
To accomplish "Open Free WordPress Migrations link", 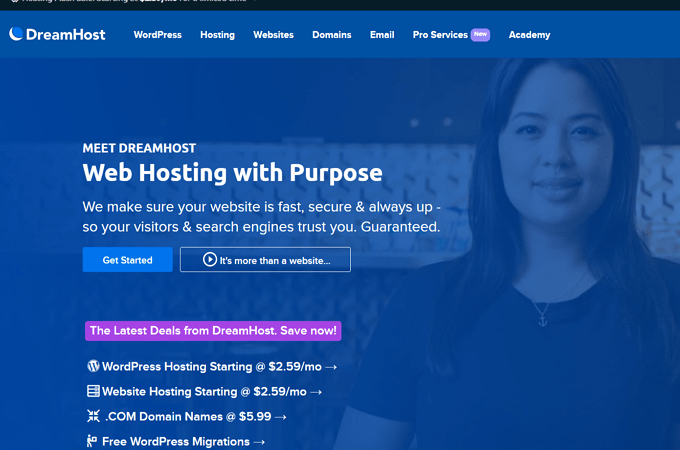I will (x=176, y=442).
